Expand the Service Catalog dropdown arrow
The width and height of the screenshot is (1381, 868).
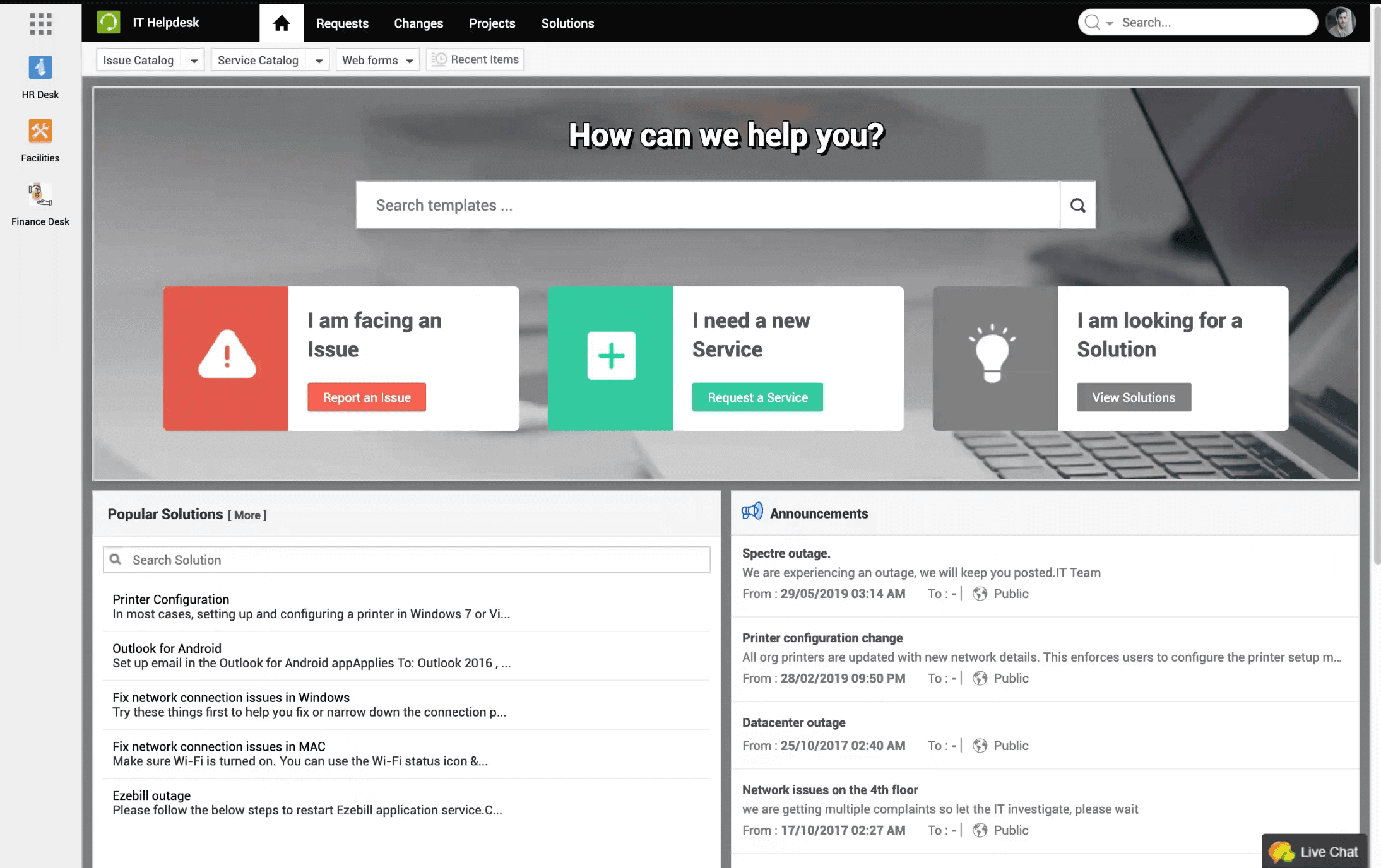(319, 61)
